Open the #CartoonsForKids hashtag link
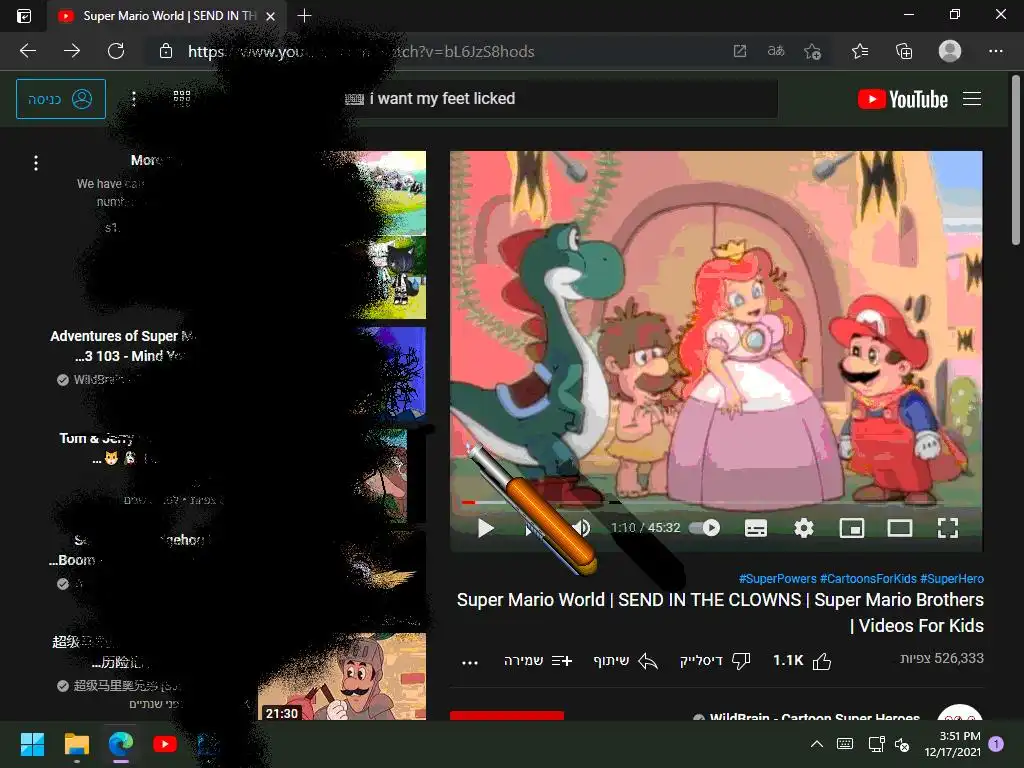The image size is (1024, 768). [x=868, y=579]
